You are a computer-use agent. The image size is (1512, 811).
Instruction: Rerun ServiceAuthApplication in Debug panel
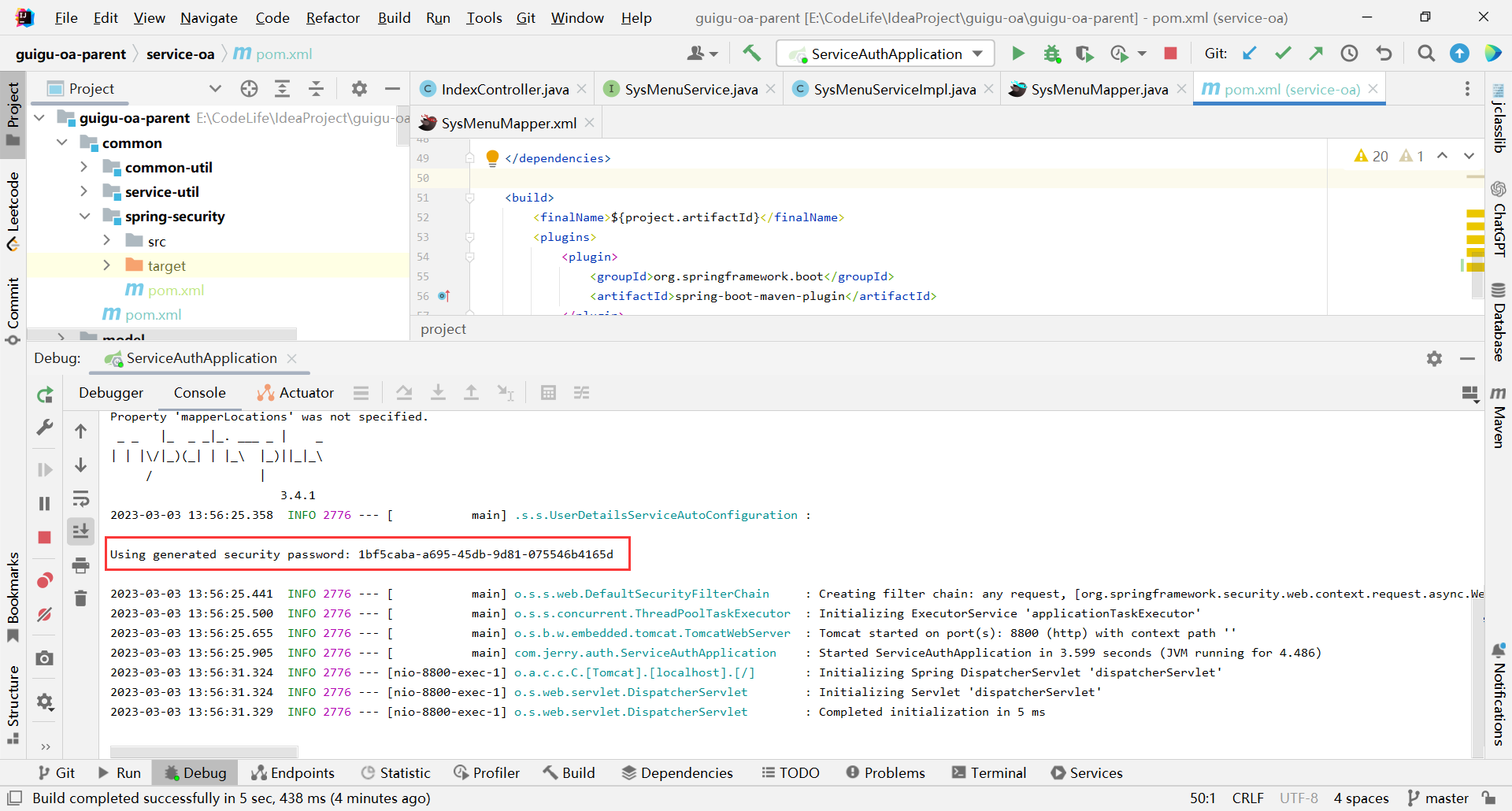click(x=45, y=394)
